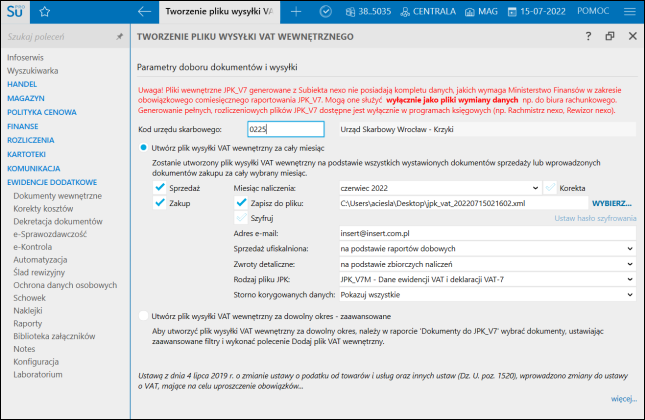Viewport: 645px width, 420px height.
Task: Toggle the Zapisz do pliku checkbox
Action: pos(241,203)
